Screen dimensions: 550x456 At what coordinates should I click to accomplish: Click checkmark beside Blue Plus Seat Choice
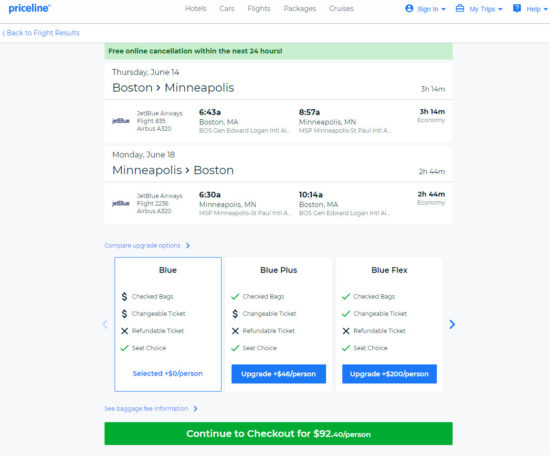235,348
